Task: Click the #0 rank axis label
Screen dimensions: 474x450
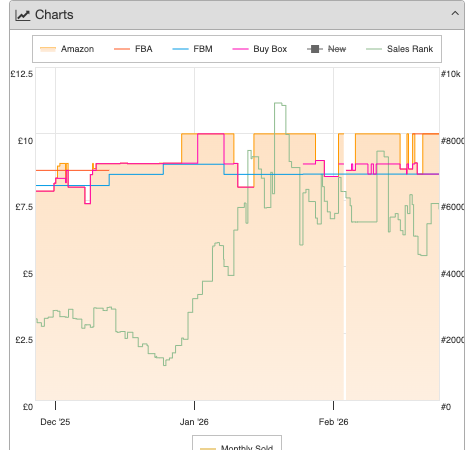Action: 446,407
